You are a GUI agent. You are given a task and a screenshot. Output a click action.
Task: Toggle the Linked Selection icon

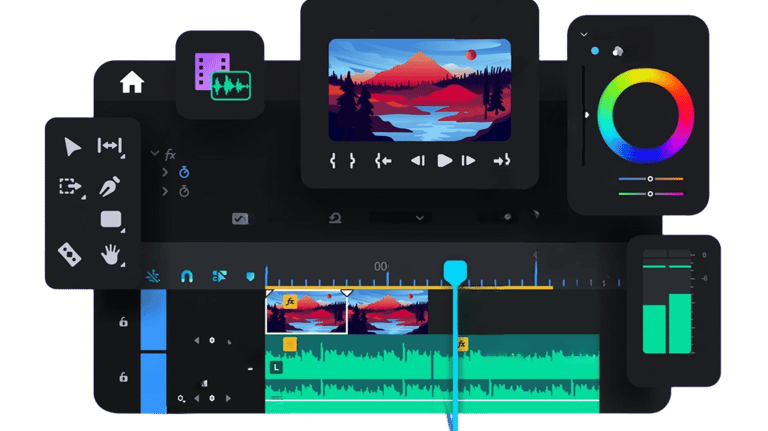pyautogui.click(x=219, y=276)
